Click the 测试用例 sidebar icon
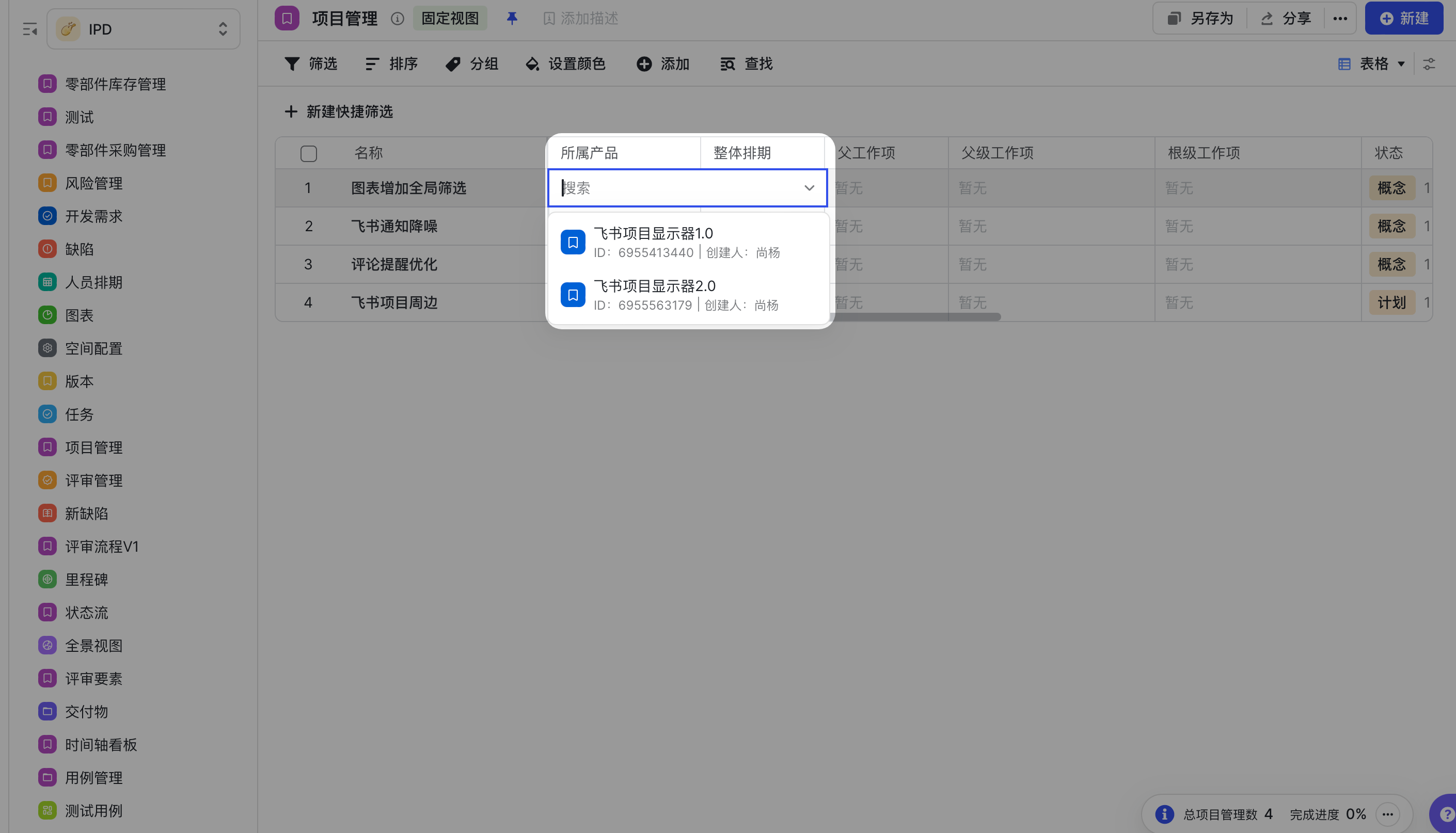Screen dimensions: 1456x833 point(48,811)
